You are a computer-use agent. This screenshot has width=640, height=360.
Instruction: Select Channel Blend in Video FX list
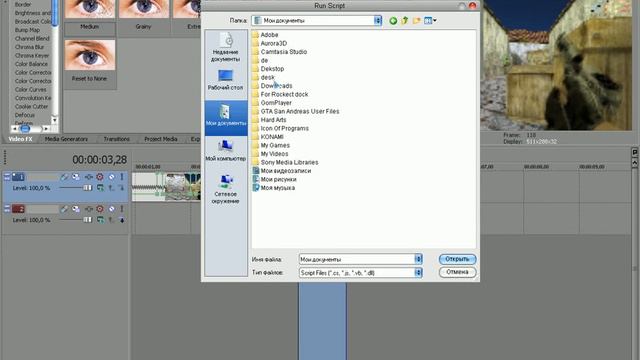pos(32,38)
